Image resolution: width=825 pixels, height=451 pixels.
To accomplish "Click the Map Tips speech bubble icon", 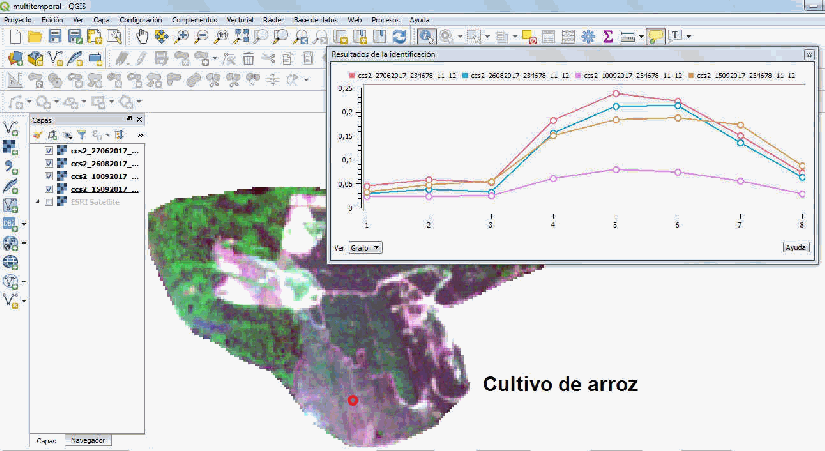I will pyautogui.click(x=656, y=37).
